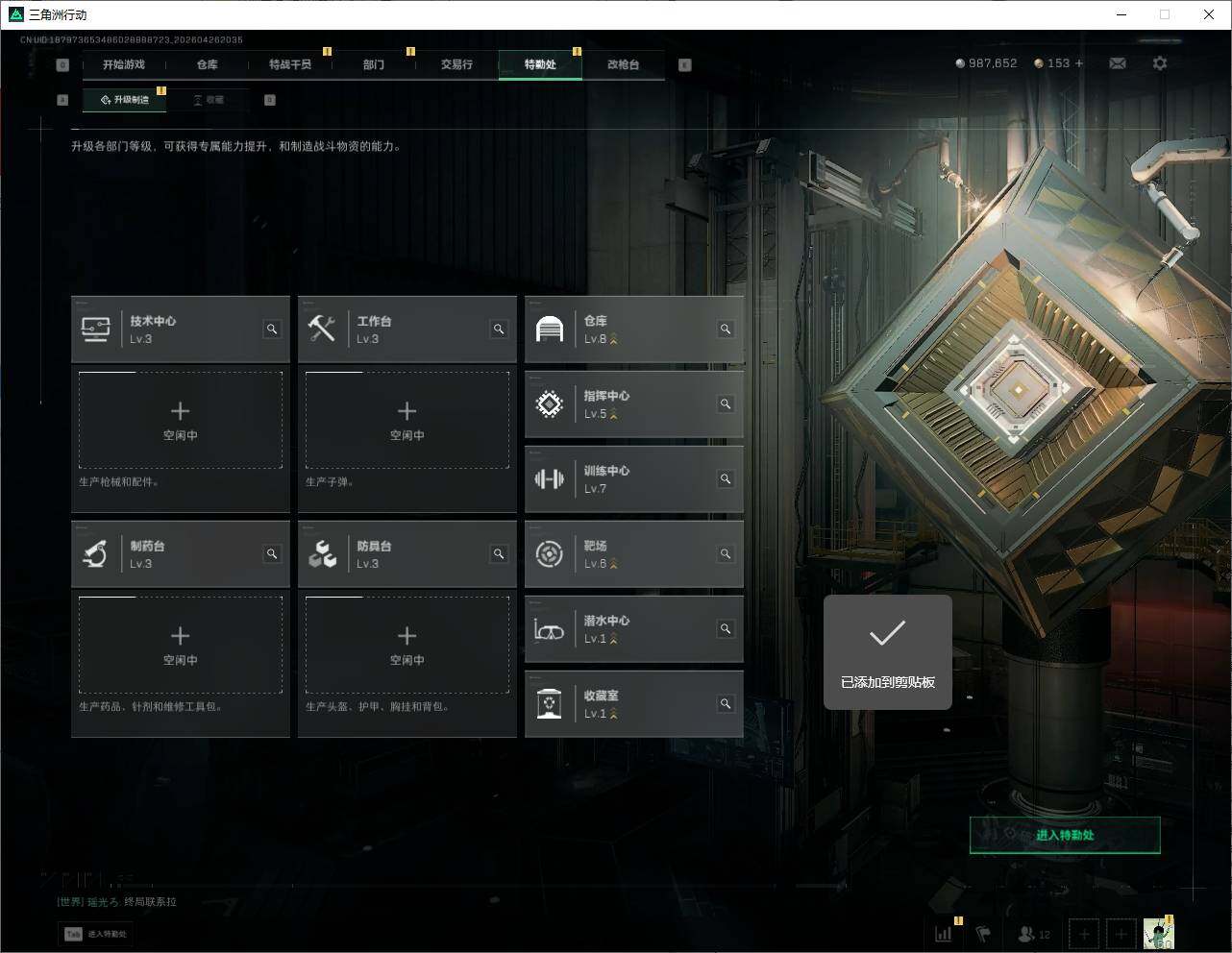Click the flags icon in bottom bar
Viewport: 1232px width, 953px height.
983,933
